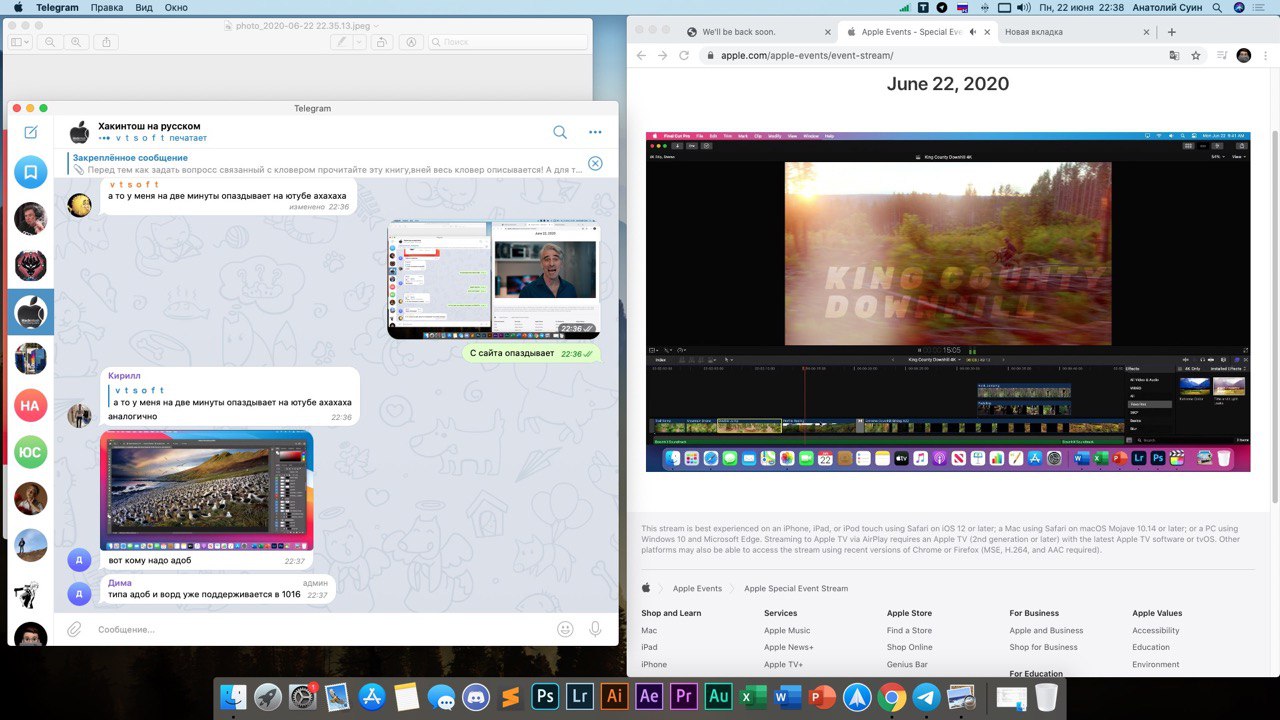The height and width of the screenshot is (720, 1280).
Task: Open a new Chrome tab with plus button
Action: pyautogui.click(x=1172, y=32)
